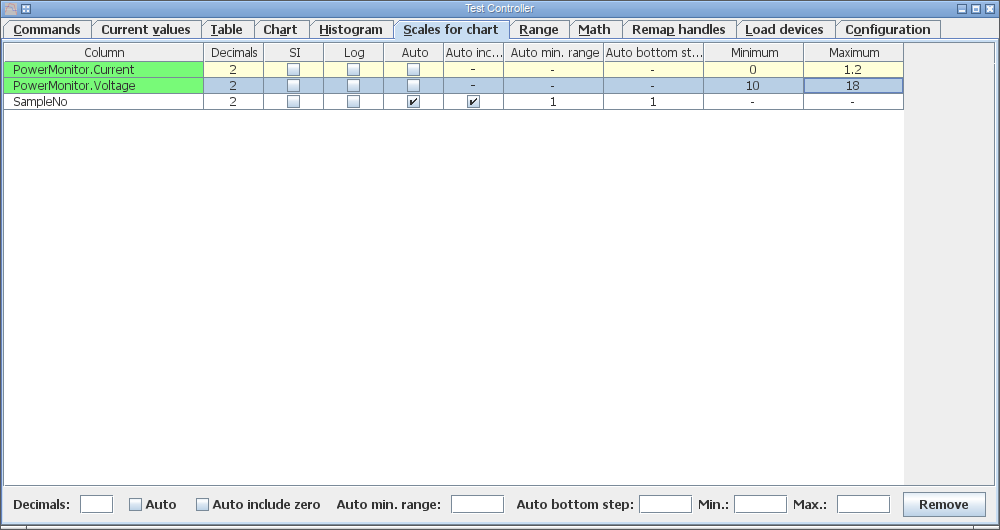Focus the Auto min. range input
This screenshot has height=530, width=1000.
pyautogui.click(x=477, y=504)
